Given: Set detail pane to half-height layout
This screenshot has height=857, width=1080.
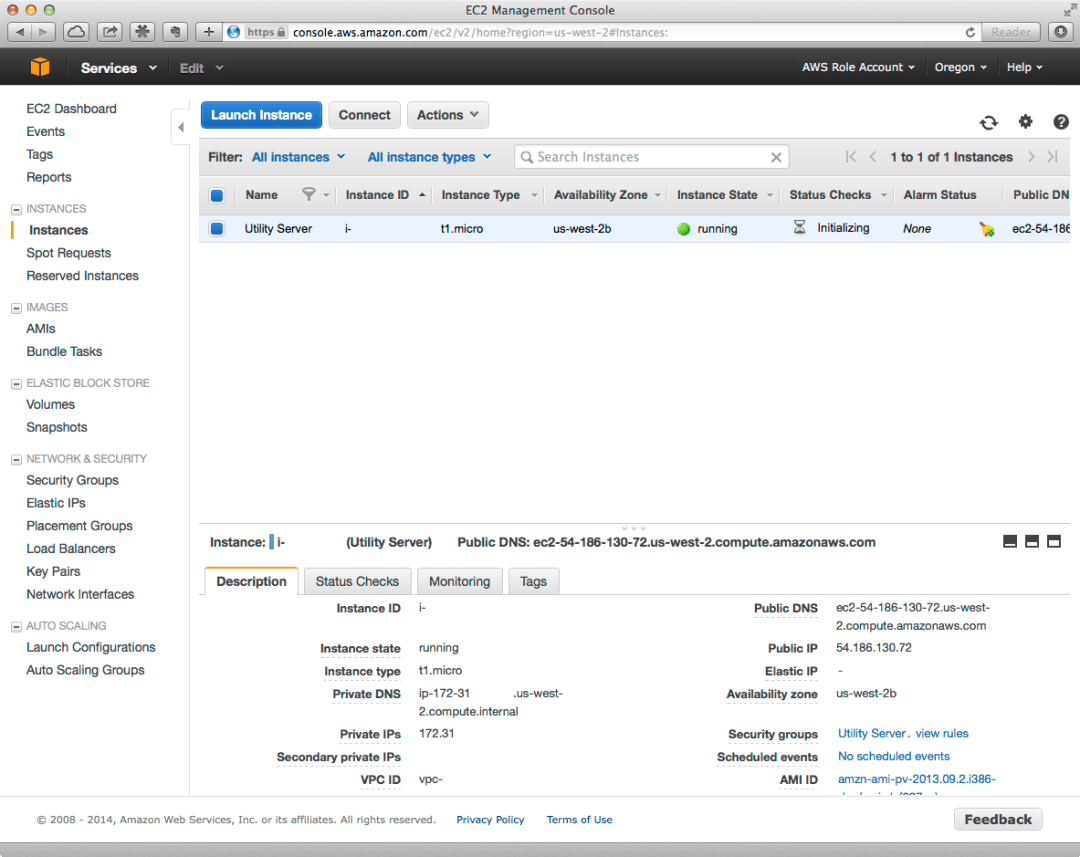Looking at the screenshot, I should point(1032,541).
